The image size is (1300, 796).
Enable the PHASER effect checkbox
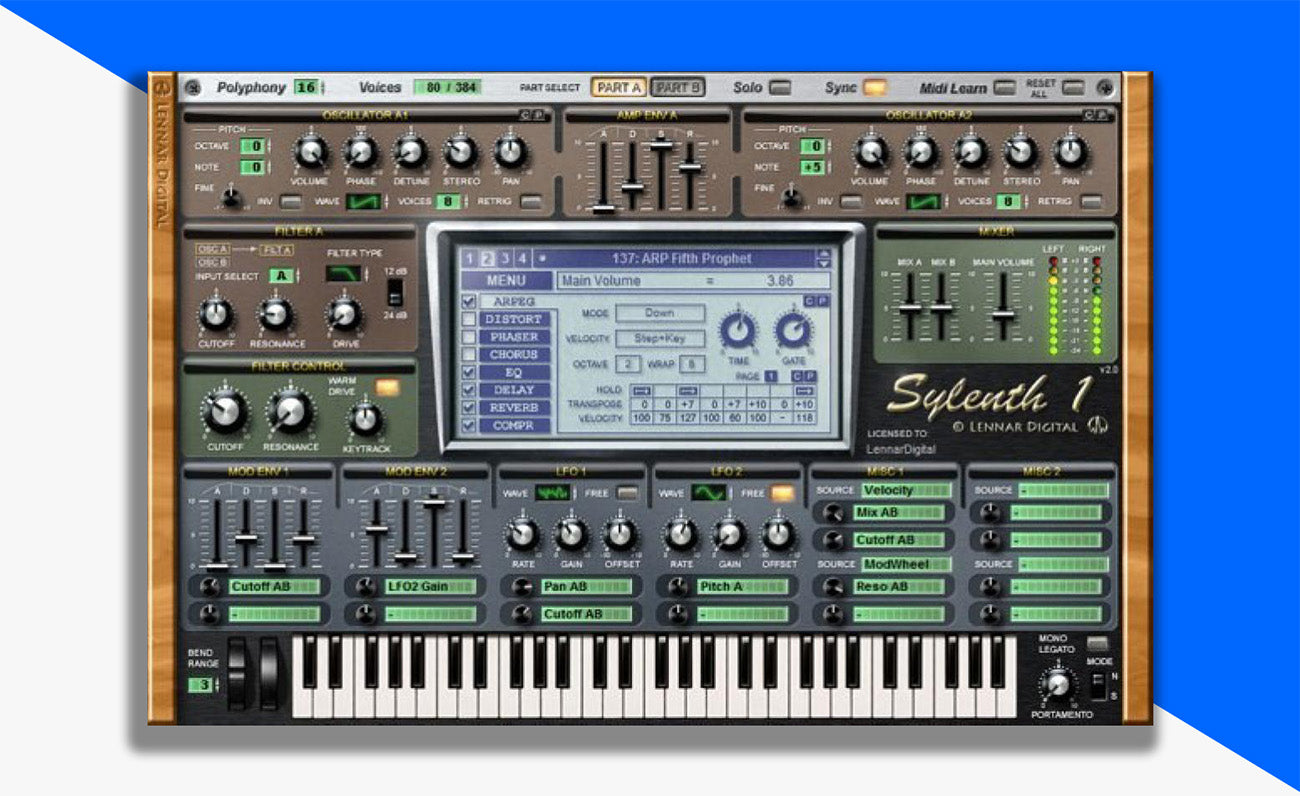click(468, 337)
